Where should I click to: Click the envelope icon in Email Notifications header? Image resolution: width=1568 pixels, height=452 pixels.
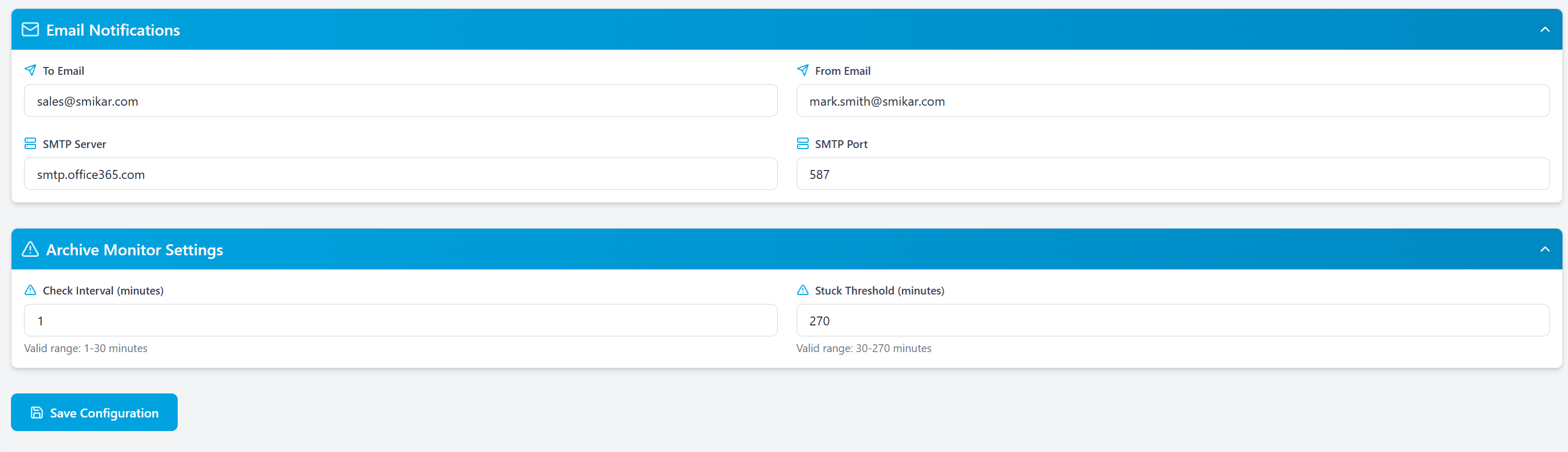pos(30,29)
